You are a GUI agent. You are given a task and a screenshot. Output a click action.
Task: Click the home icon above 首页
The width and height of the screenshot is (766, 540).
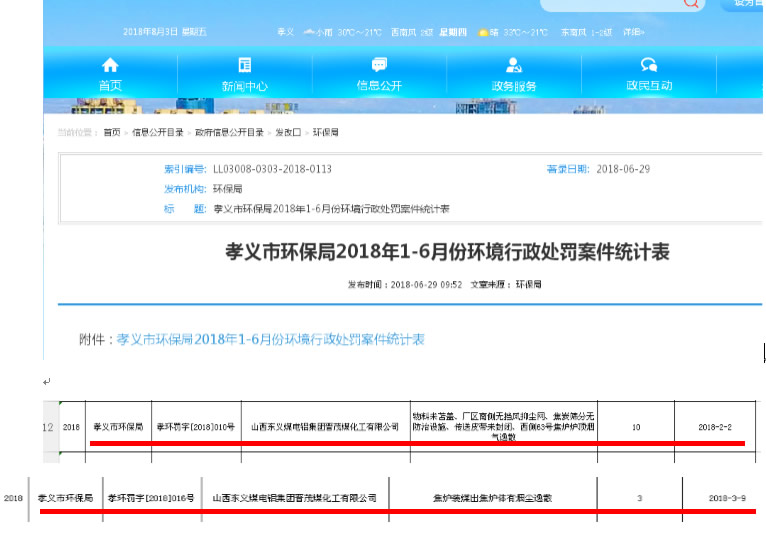[x=110, y=65]
